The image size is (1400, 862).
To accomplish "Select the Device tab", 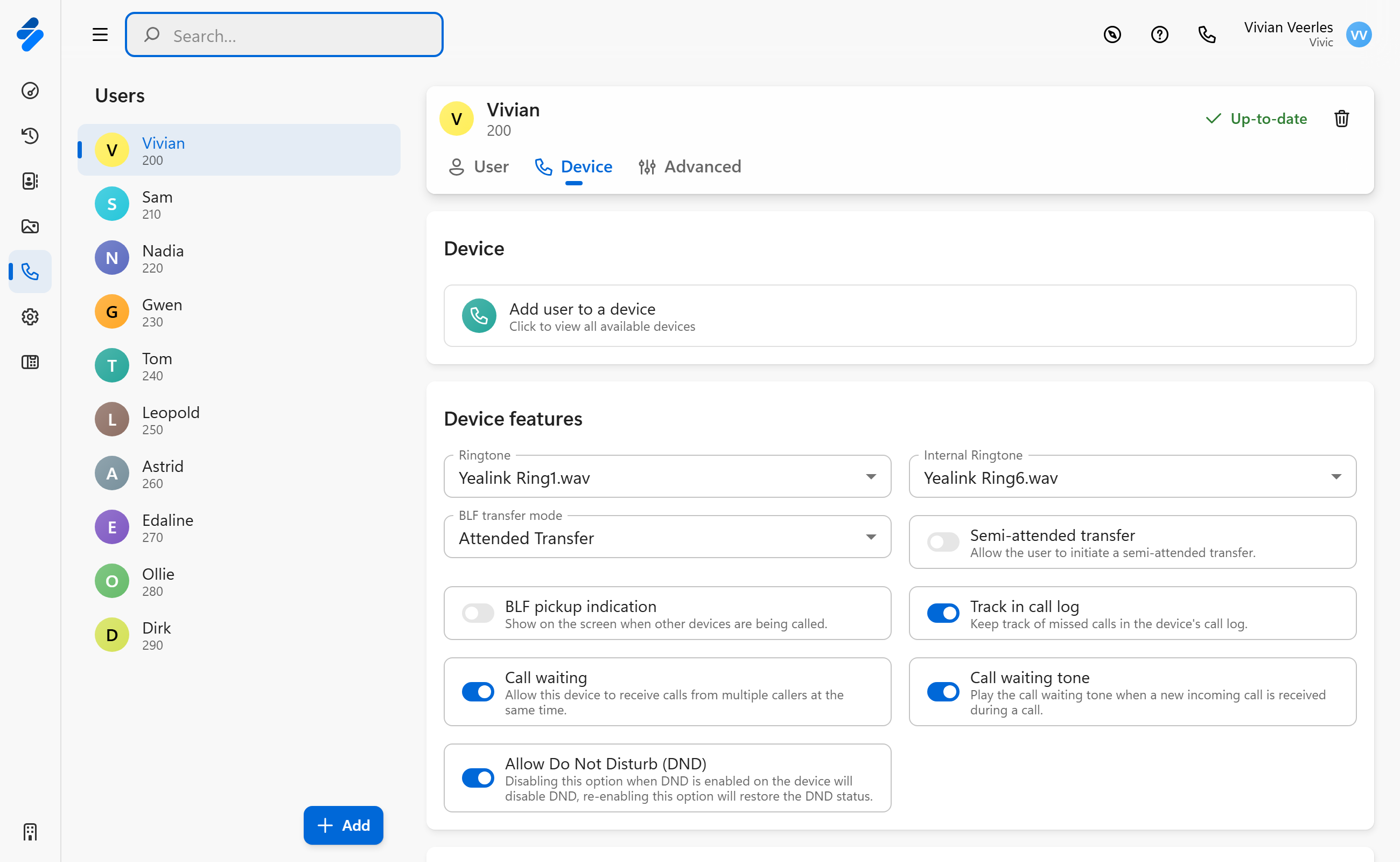I will point(574,167).
